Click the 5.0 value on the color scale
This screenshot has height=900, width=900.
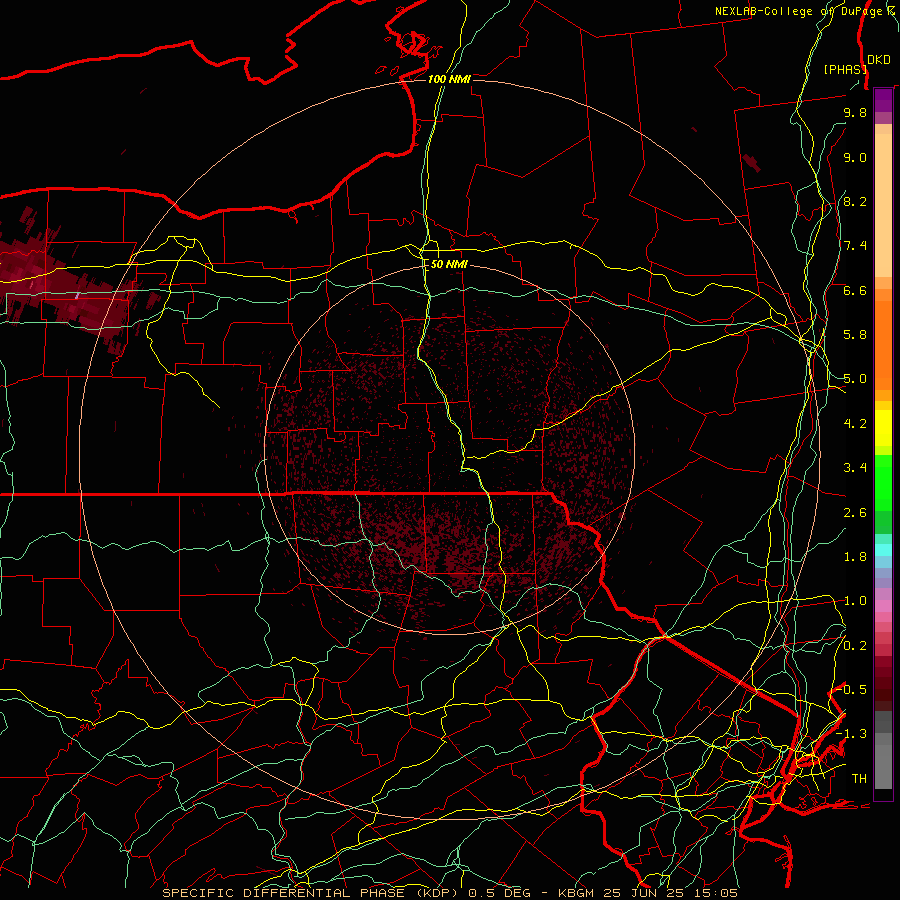click(x=855, y=379)
